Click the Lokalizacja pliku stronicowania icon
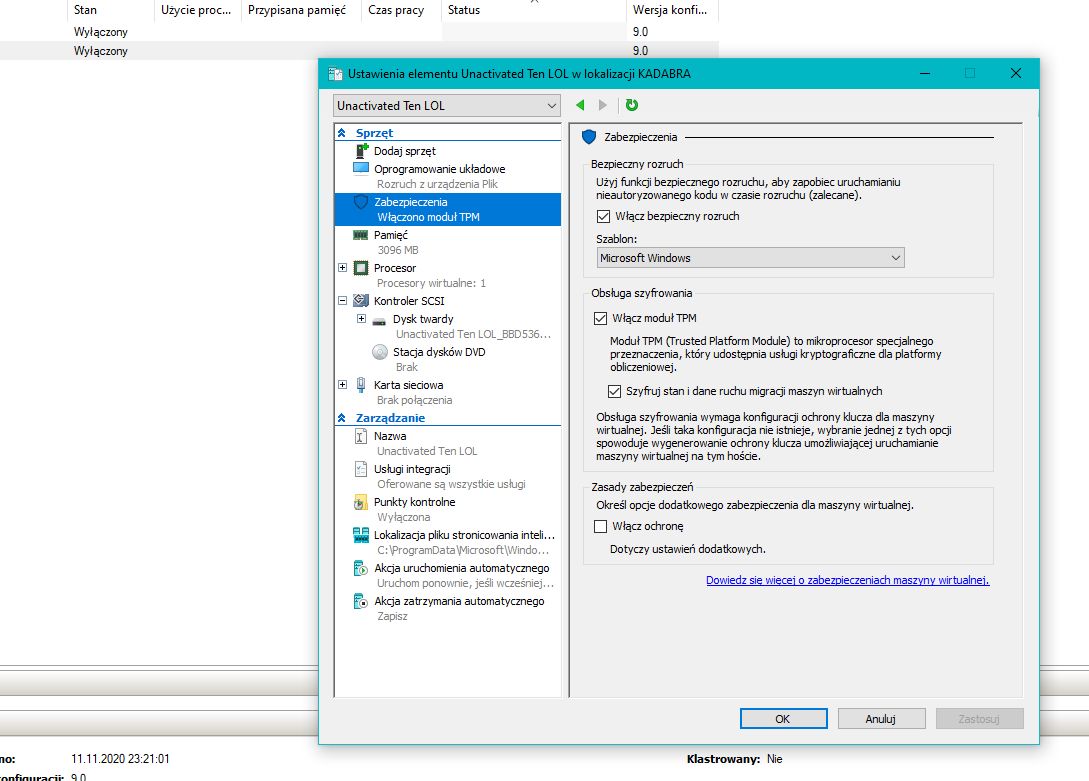Screen dimensions: 1089x781 [361, 535]
